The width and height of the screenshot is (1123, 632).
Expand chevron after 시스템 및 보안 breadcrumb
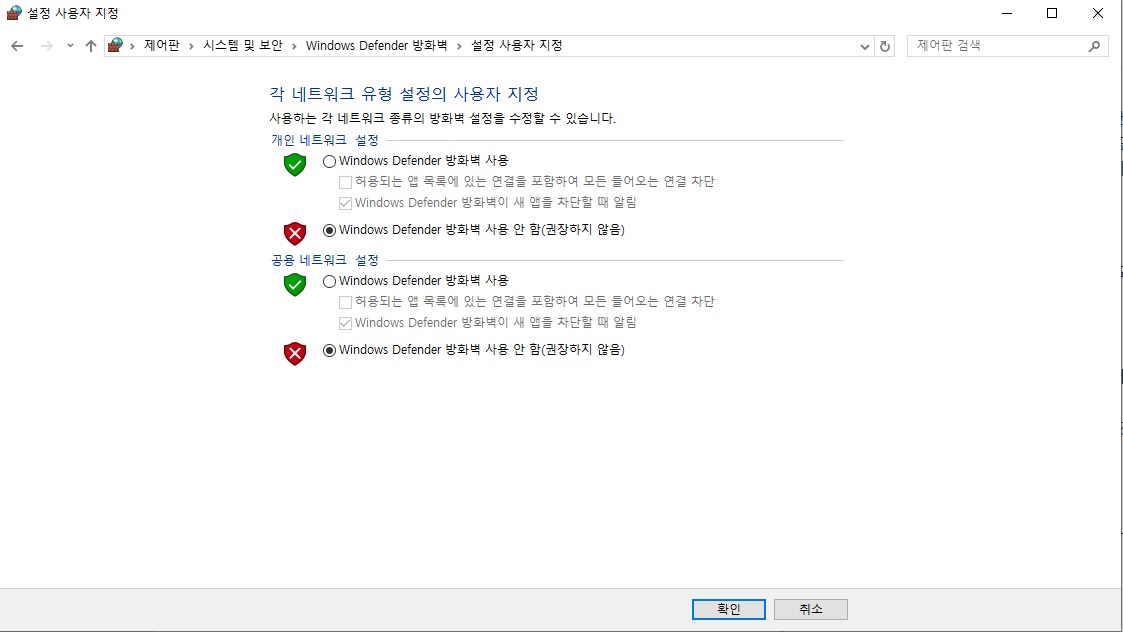(294, 47)
